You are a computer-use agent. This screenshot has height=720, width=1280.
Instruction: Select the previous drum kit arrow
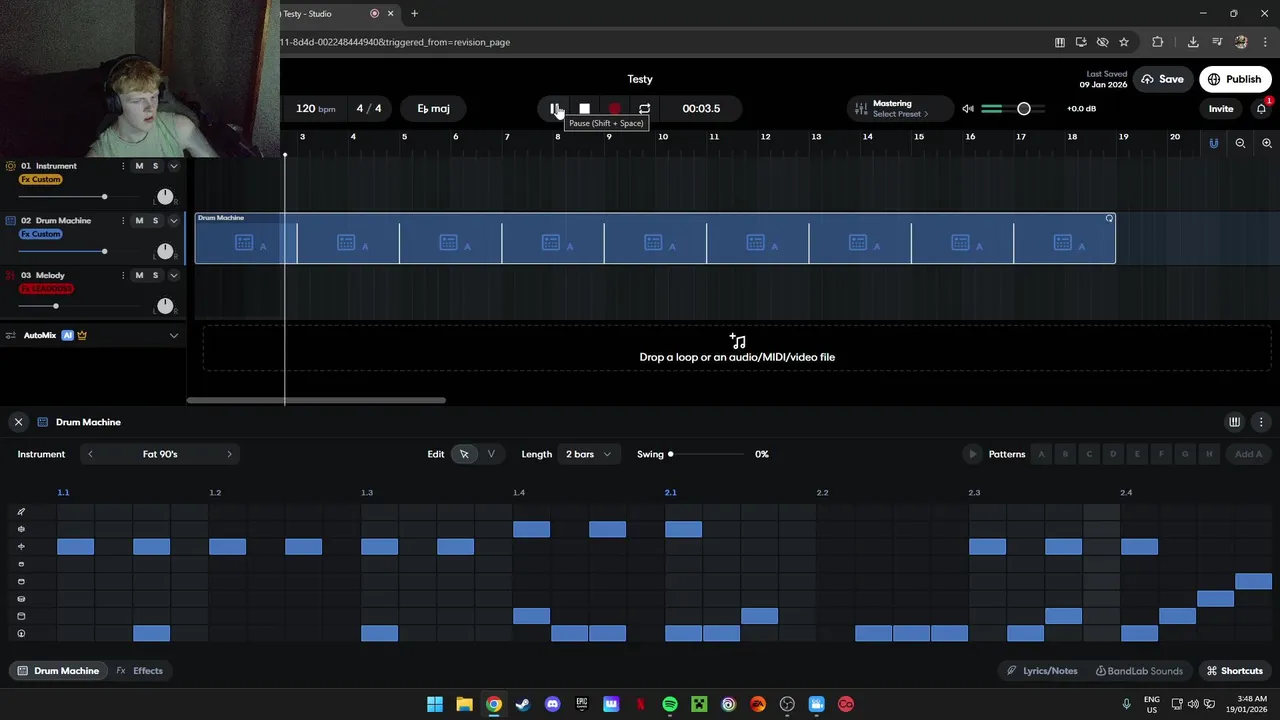(x=90, y=454)
